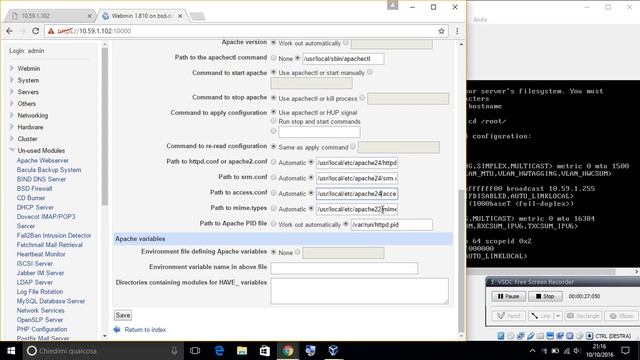Screen dimensions: 640x360
Task: Open the Windows Start menu
Action: [x=11, y=351]
